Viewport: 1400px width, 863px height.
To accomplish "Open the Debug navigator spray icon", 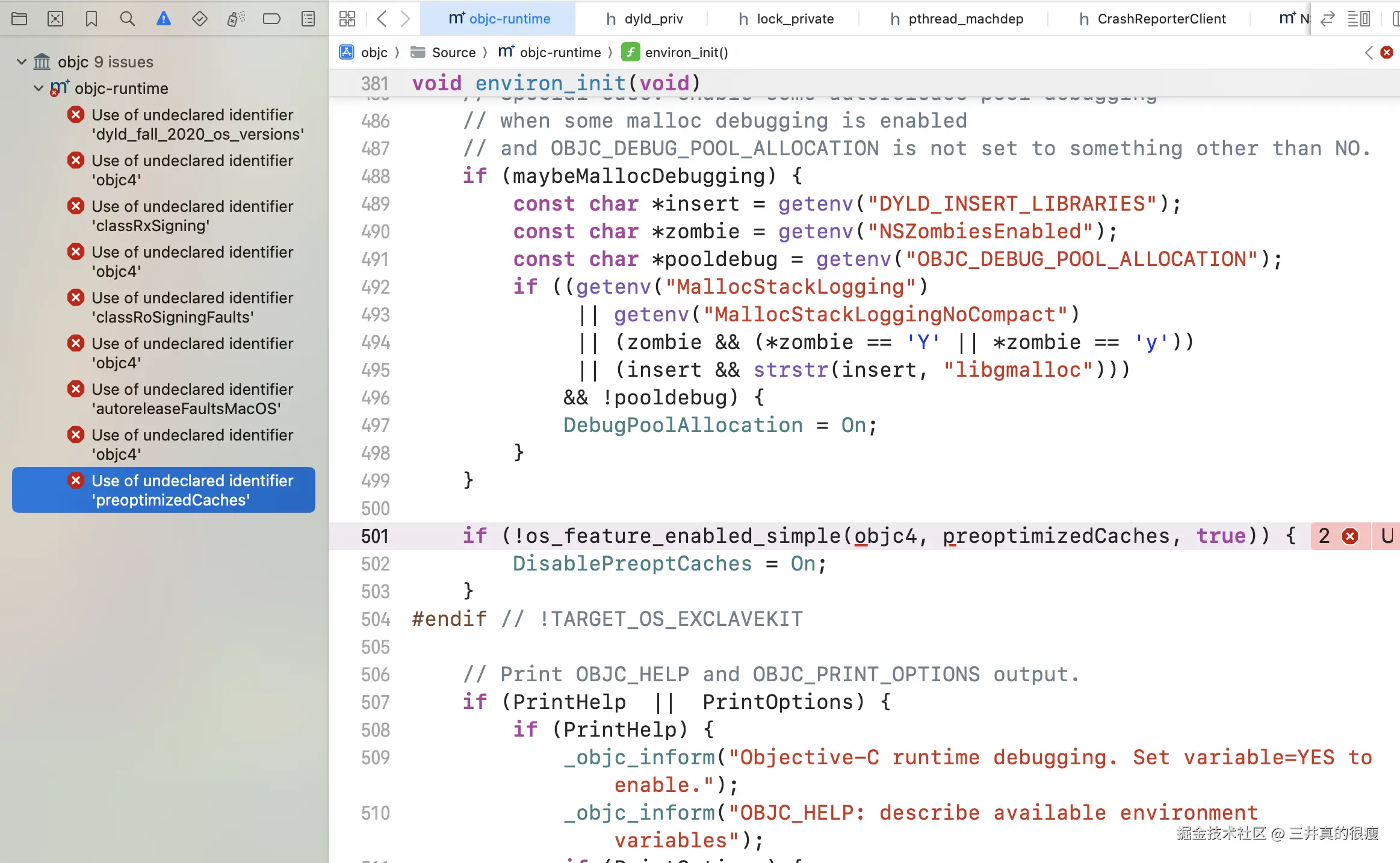I will 235,19.
